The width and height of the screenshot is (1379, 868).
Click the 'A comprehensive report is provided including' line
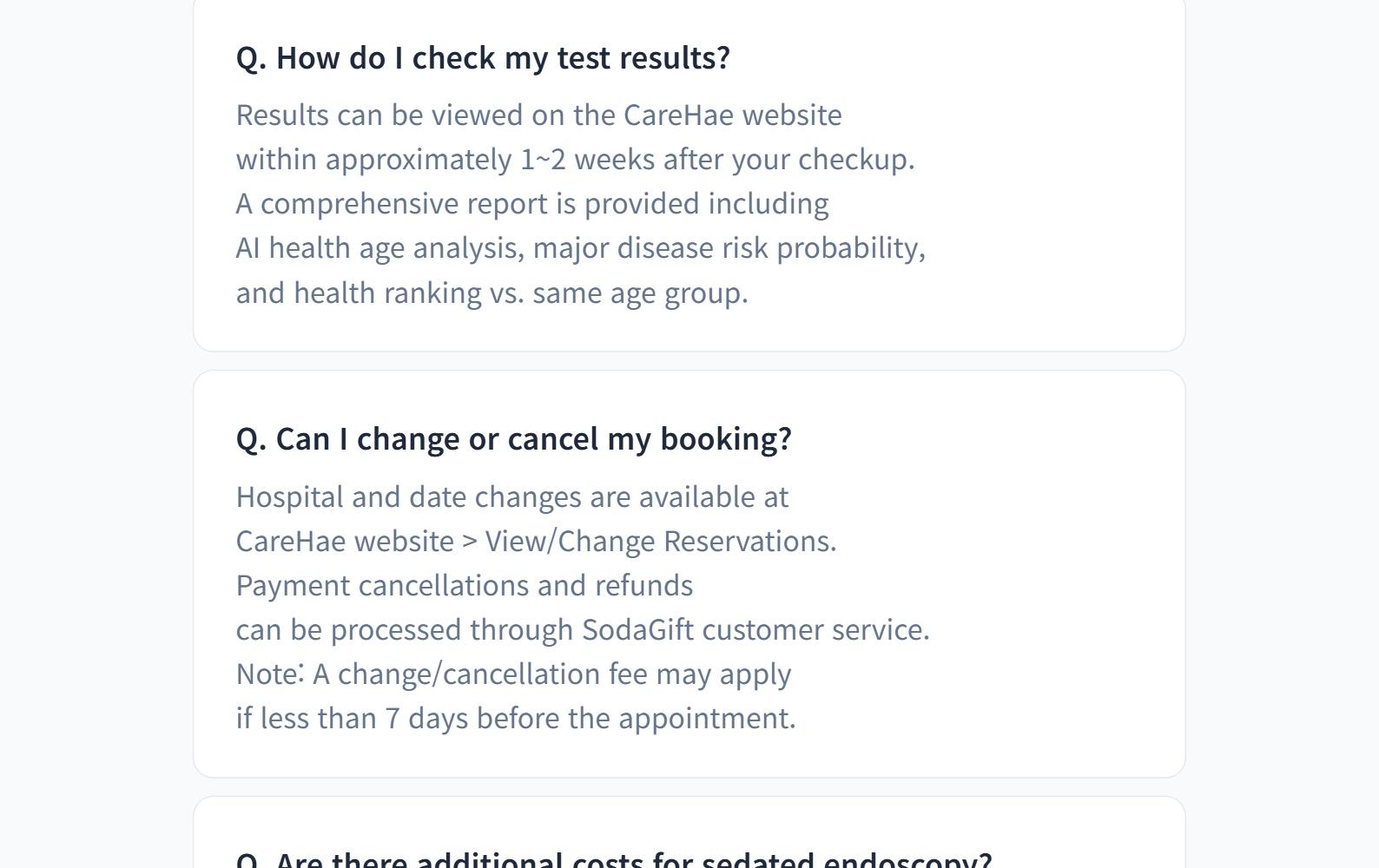point(531,204)
